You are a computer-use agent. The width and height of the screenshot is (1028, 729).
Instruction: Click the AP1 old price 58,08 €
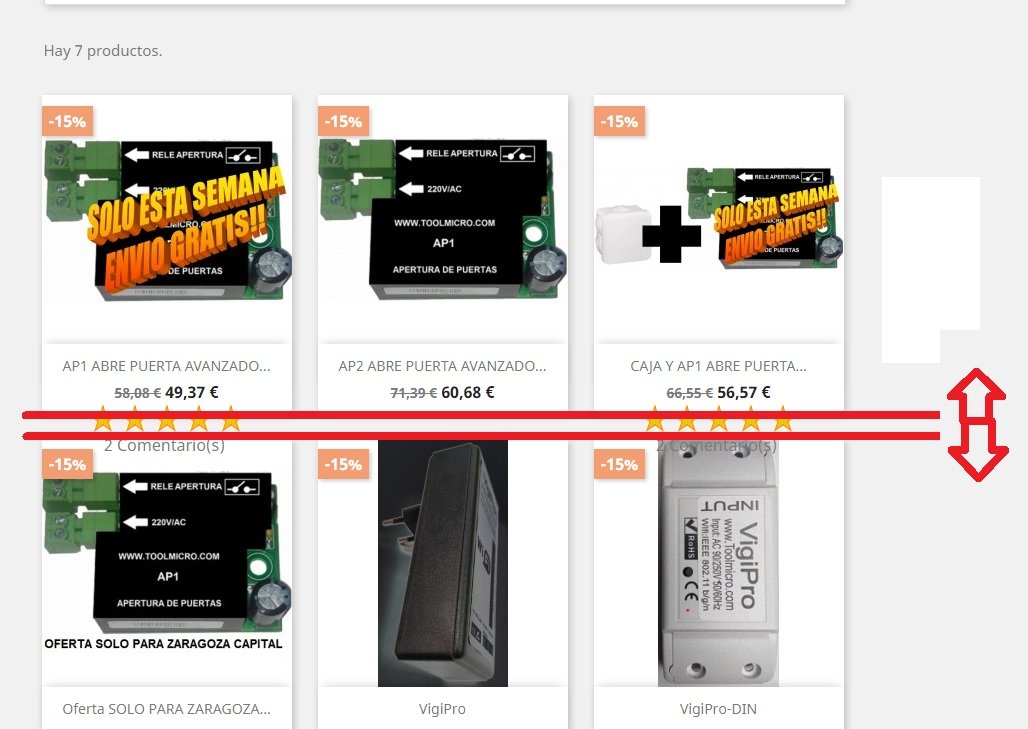138,393
